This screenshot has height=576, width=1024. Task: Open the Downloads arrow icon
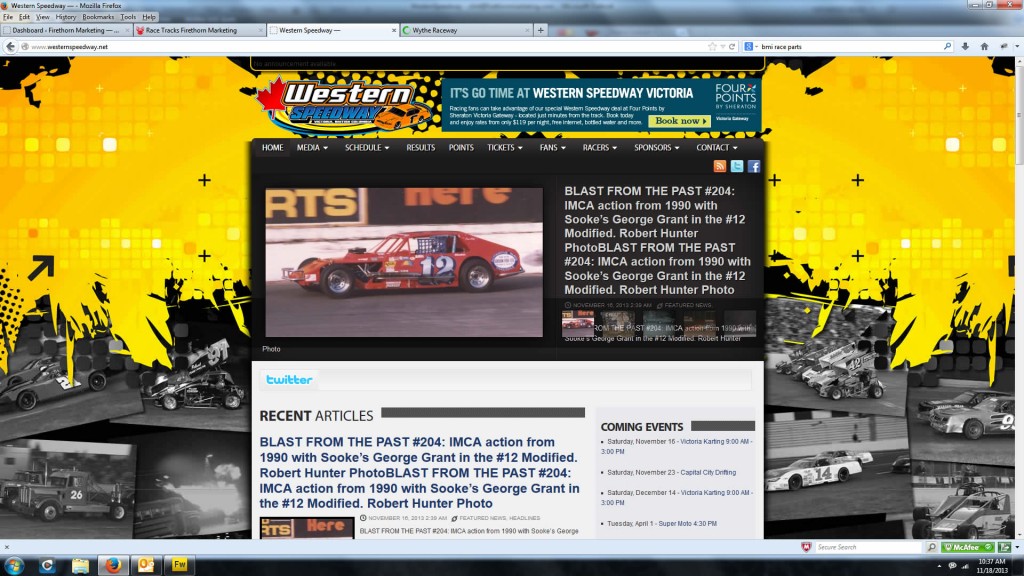[x=965, y=46]
